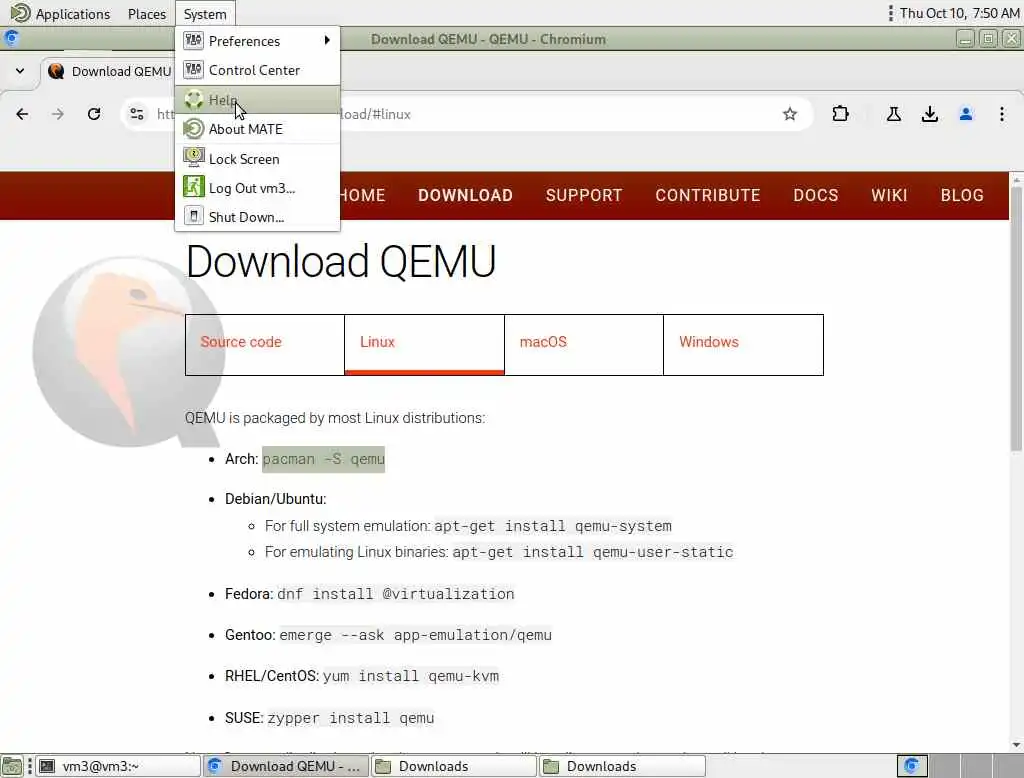Click 'dnf install @virtualization' text
The height and width of the screenshot is (778, 1024).
click(396, 594)
